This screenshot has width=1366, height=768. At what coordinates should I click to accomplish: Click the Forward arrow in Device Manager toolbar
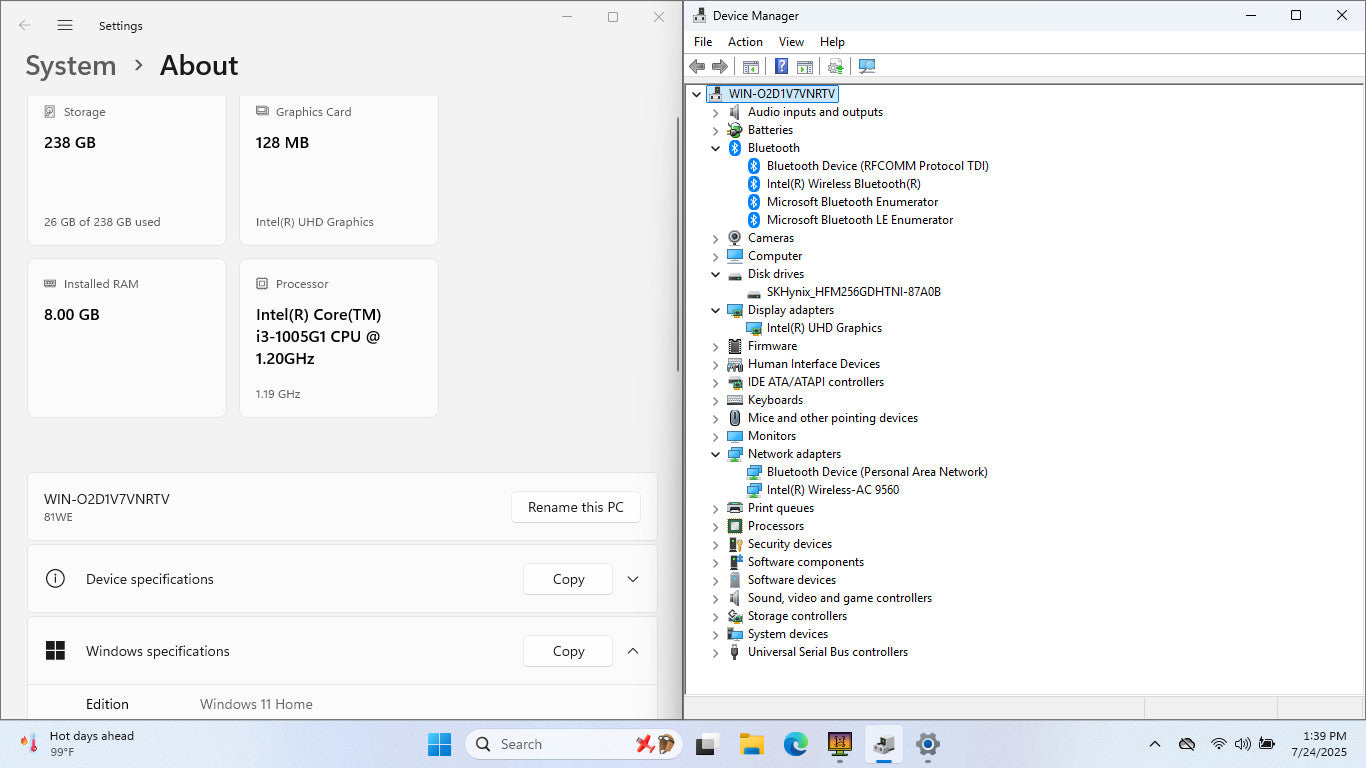pyautogui.click(x=719, y=67)
